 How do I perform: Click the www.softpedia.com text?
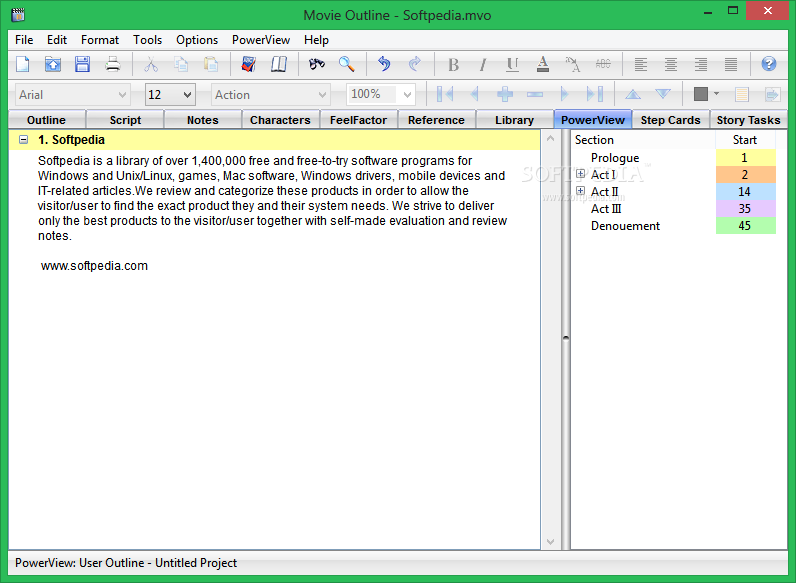(94, 266)
